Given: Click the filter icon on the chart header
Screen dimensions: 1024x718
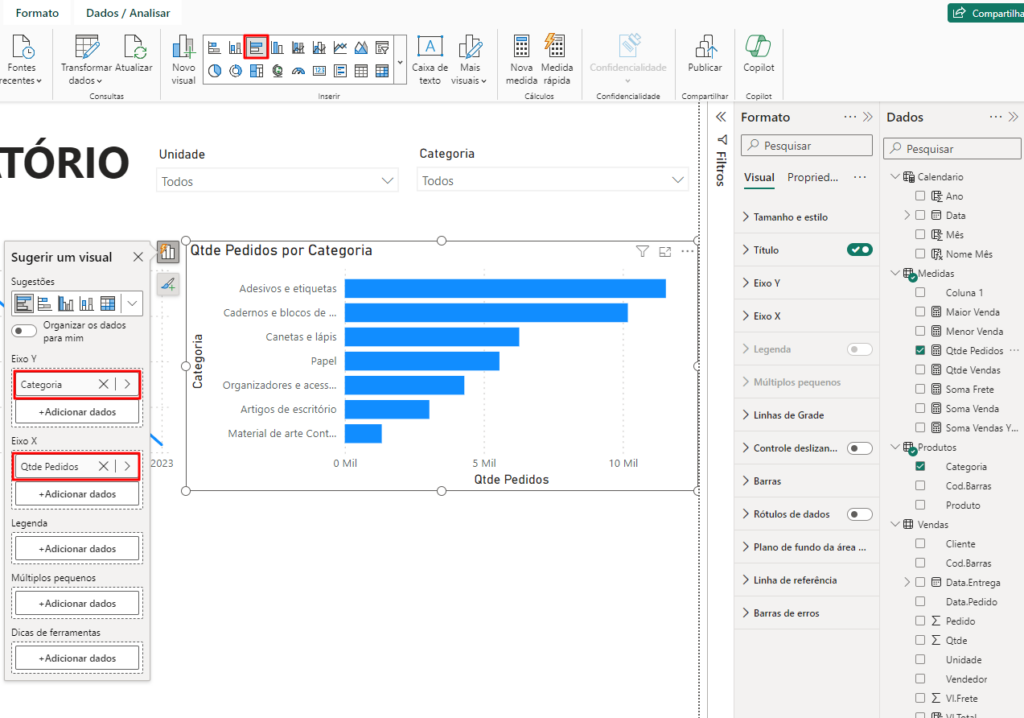Looking at the screenshot, I should point(642,251).
